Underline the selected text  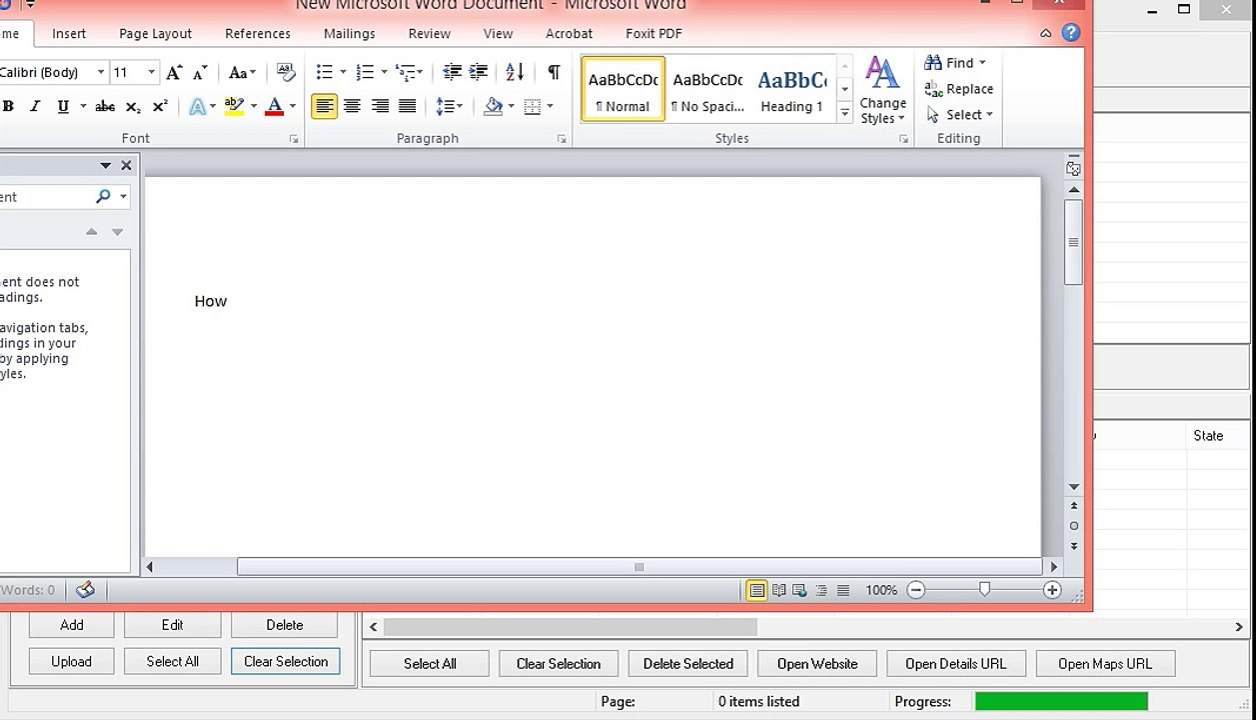click(x=63, y=106)
